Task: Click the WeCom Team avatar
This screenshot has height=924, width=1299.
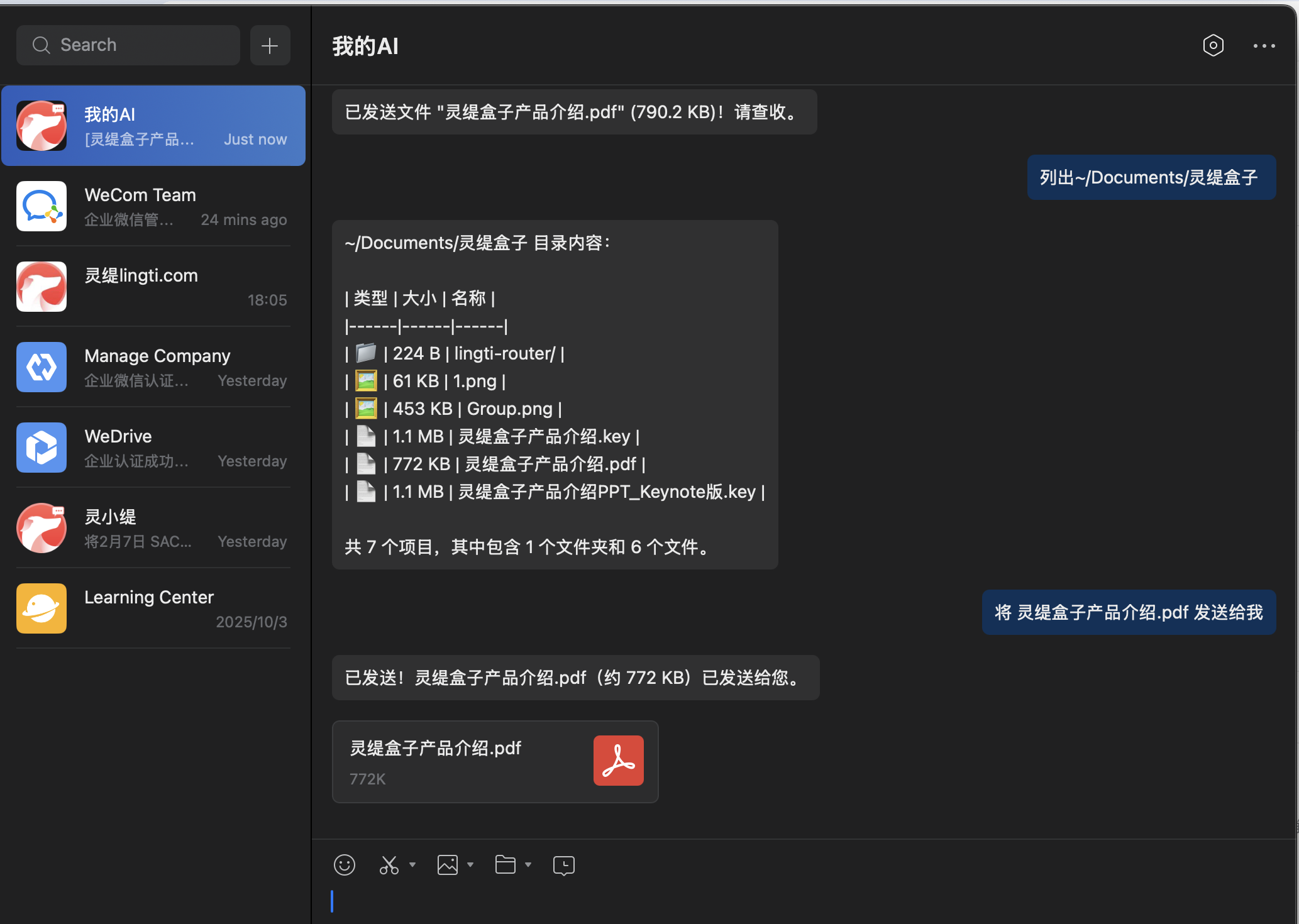Action: [x=41, y=206]
